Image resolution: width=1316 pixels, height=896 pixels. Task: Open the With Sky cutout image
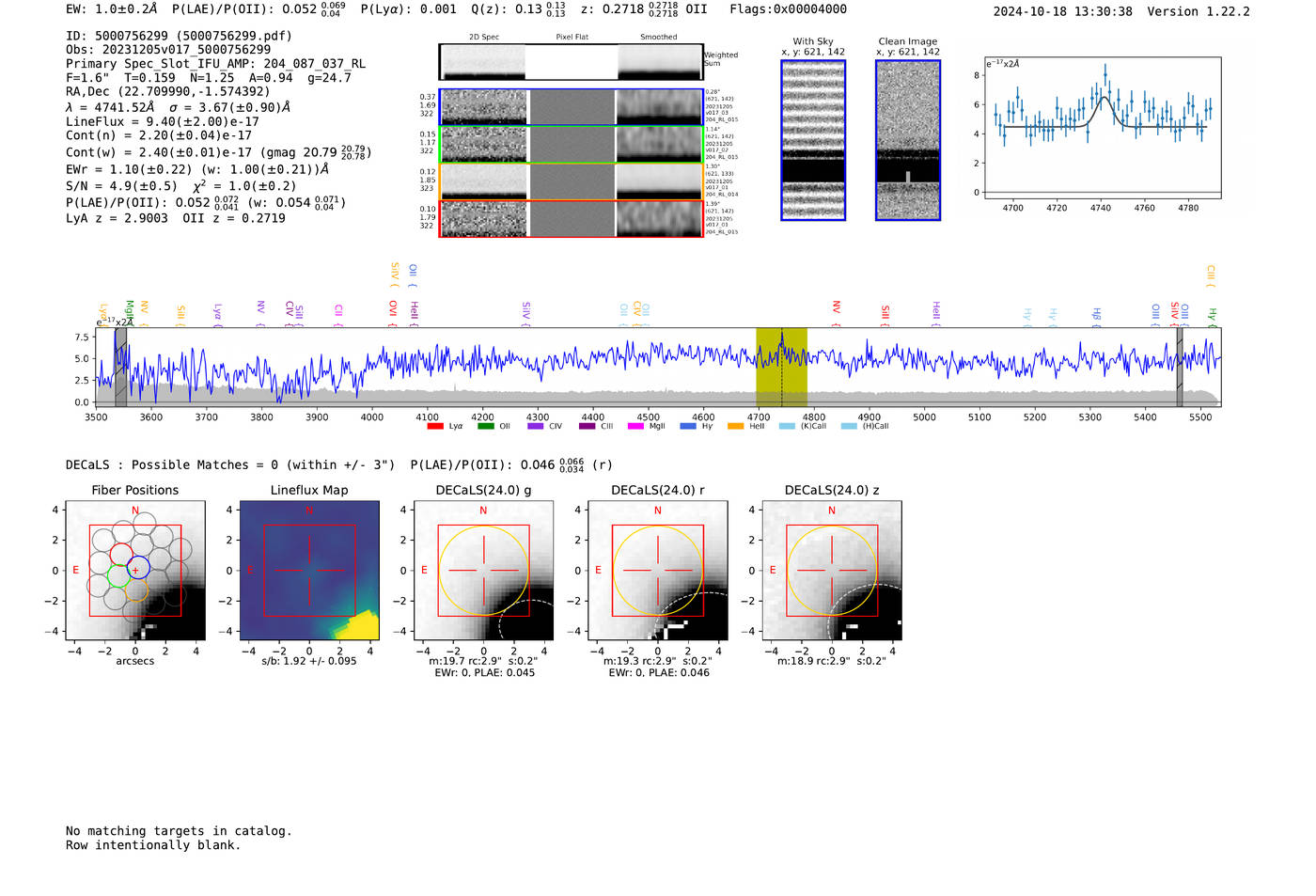[813, 140]
